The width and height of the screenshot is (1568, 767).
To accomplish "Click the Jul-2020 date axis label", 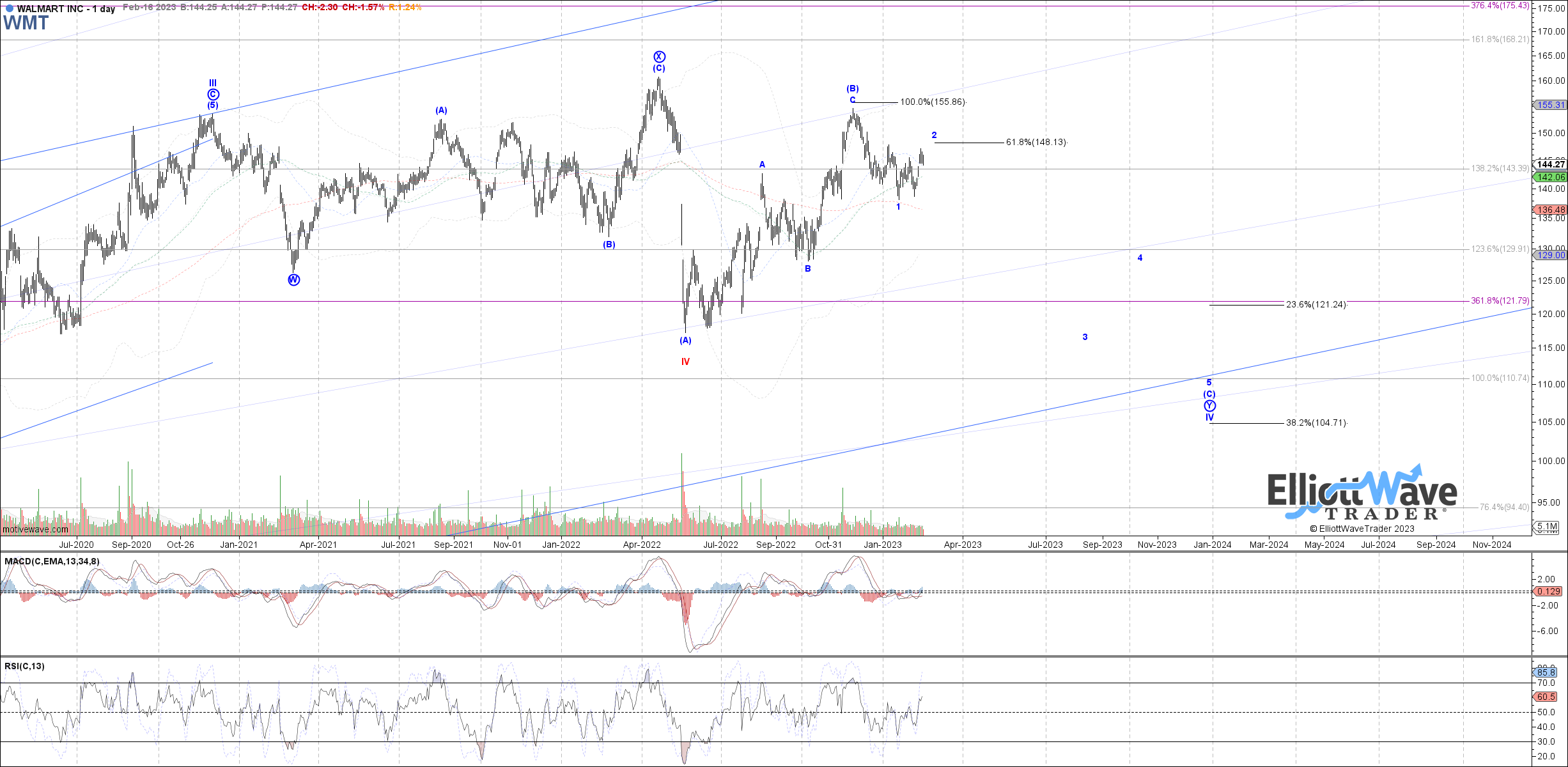I will pyautogui.click(x=76, y=545).
